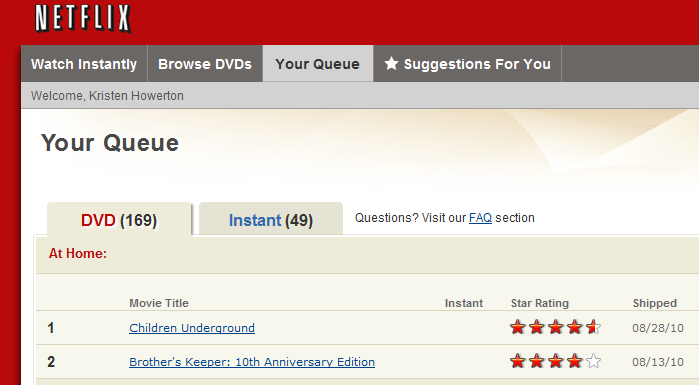Image resolution: width=699 pixels, height=385 pixels.
Task: Give Children Underground a four star rating
Action: (x=575, y=328)
